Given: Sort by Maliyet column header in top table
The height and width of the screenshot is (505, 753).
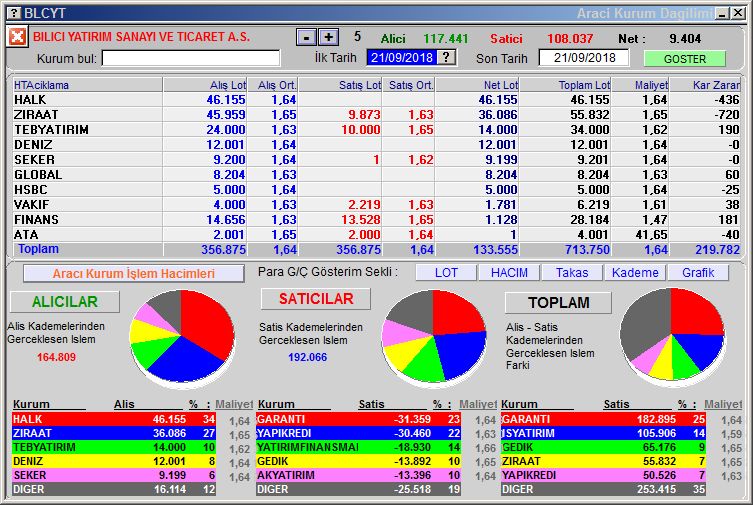Looking at the screenshot, I should click(641, 85).
